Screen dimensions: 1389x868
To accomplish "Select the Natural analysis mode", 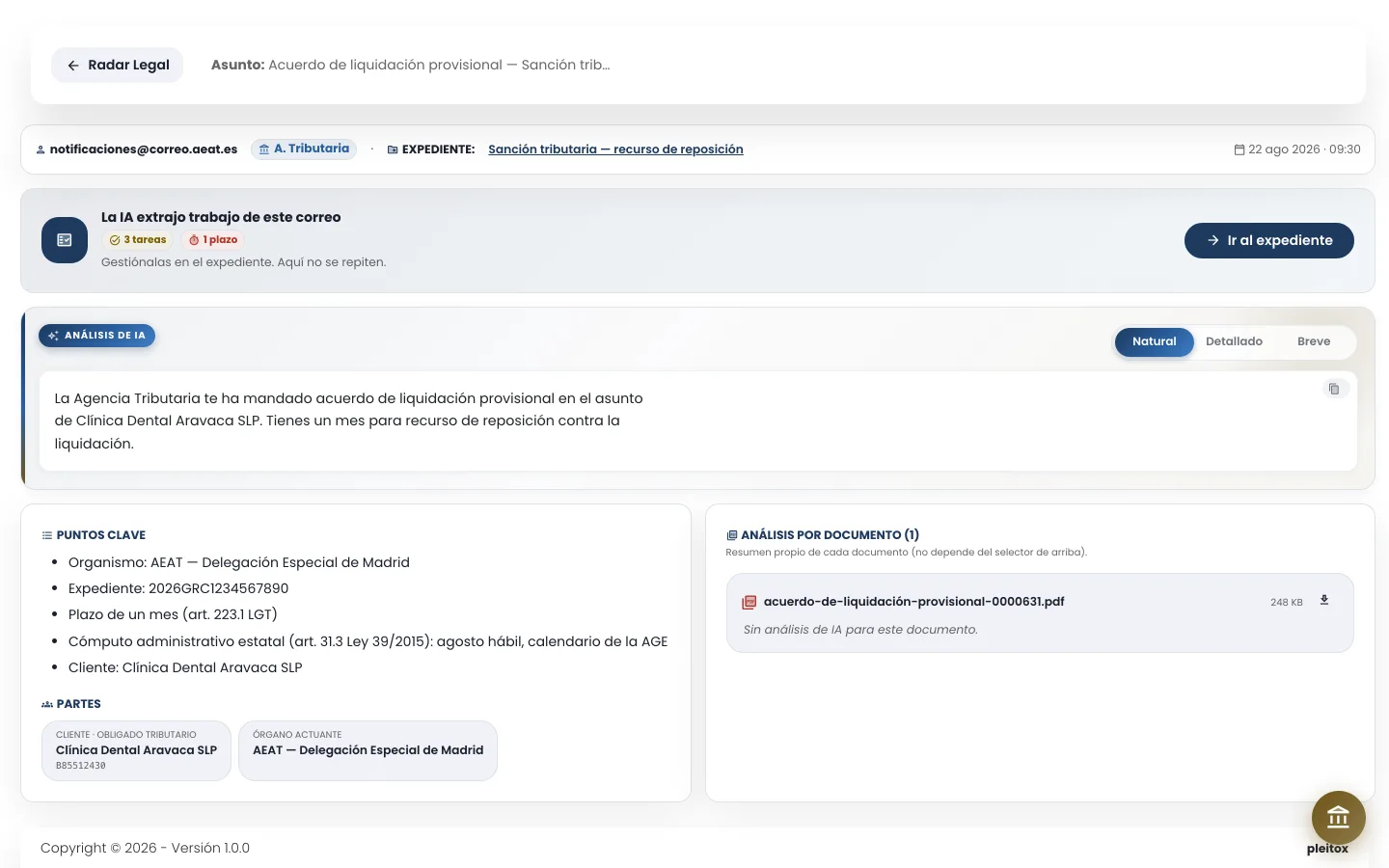I will [x=1154, y=341].
